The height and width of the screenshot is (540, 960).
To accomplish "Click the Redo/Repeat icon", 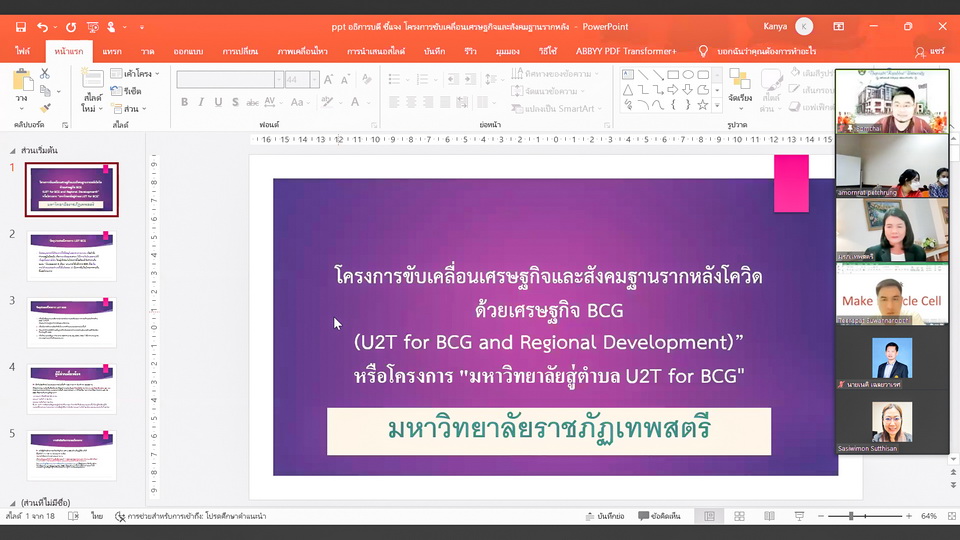I will (x=71, y=27).
